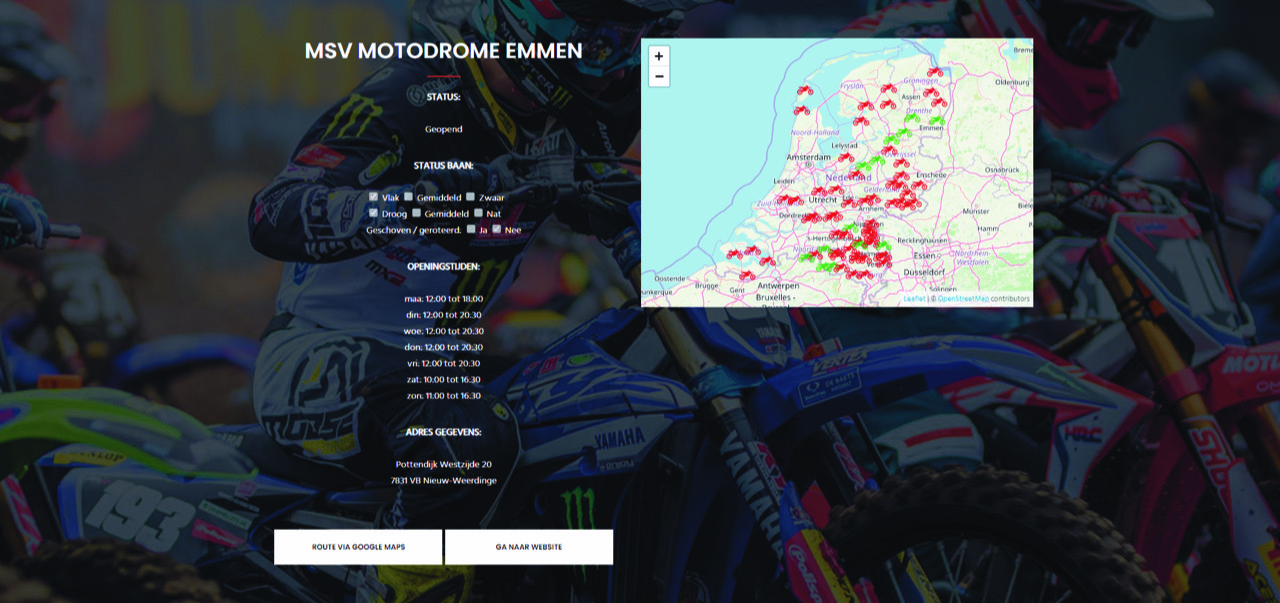Uncheck the Vlak checkbox
The width and height of the screenshot is (1280, 603).
pos(374,197)
